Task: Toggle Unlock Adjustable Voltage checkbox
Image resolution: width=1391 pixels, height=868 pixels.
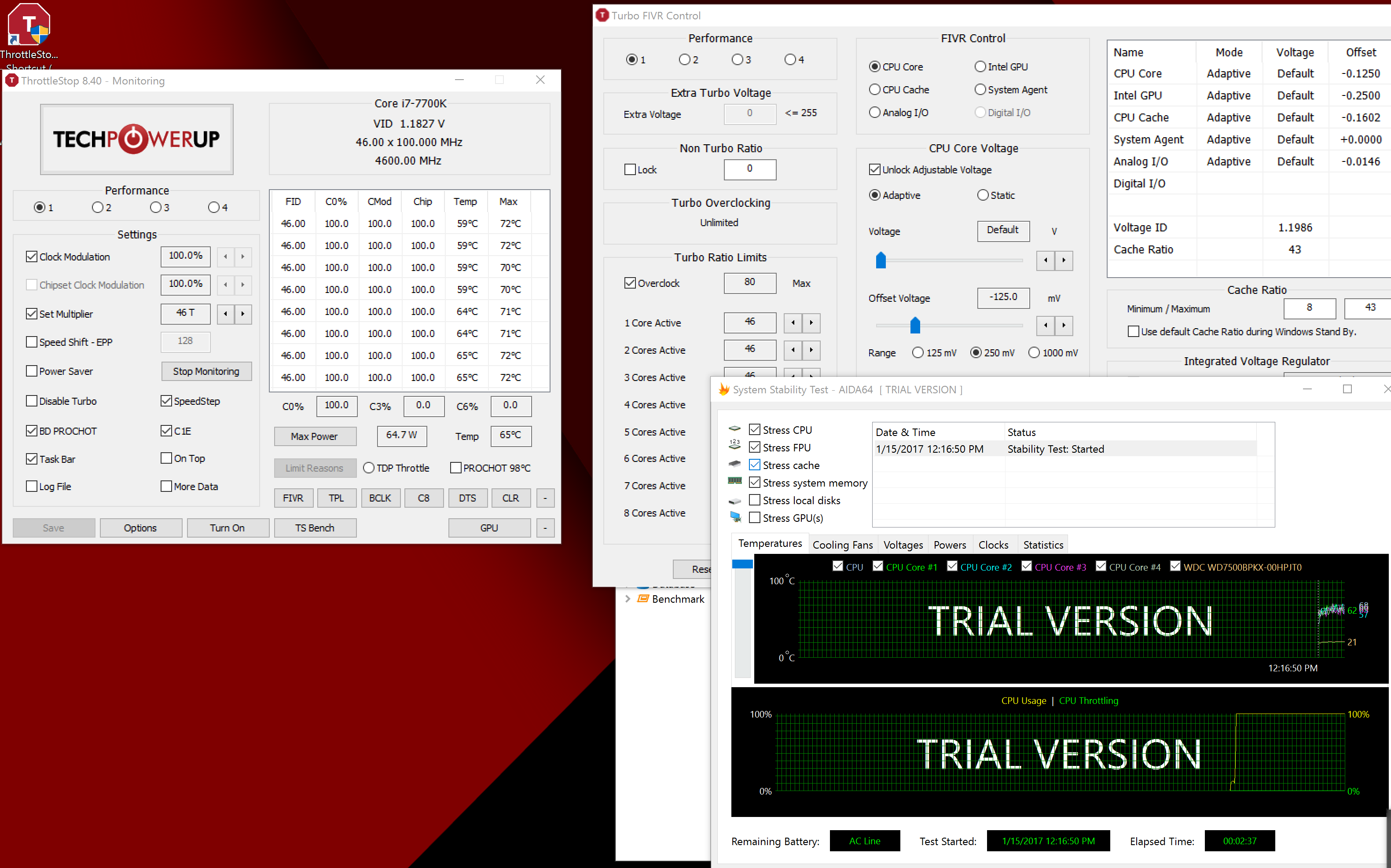Action: (x=874, y=169)
